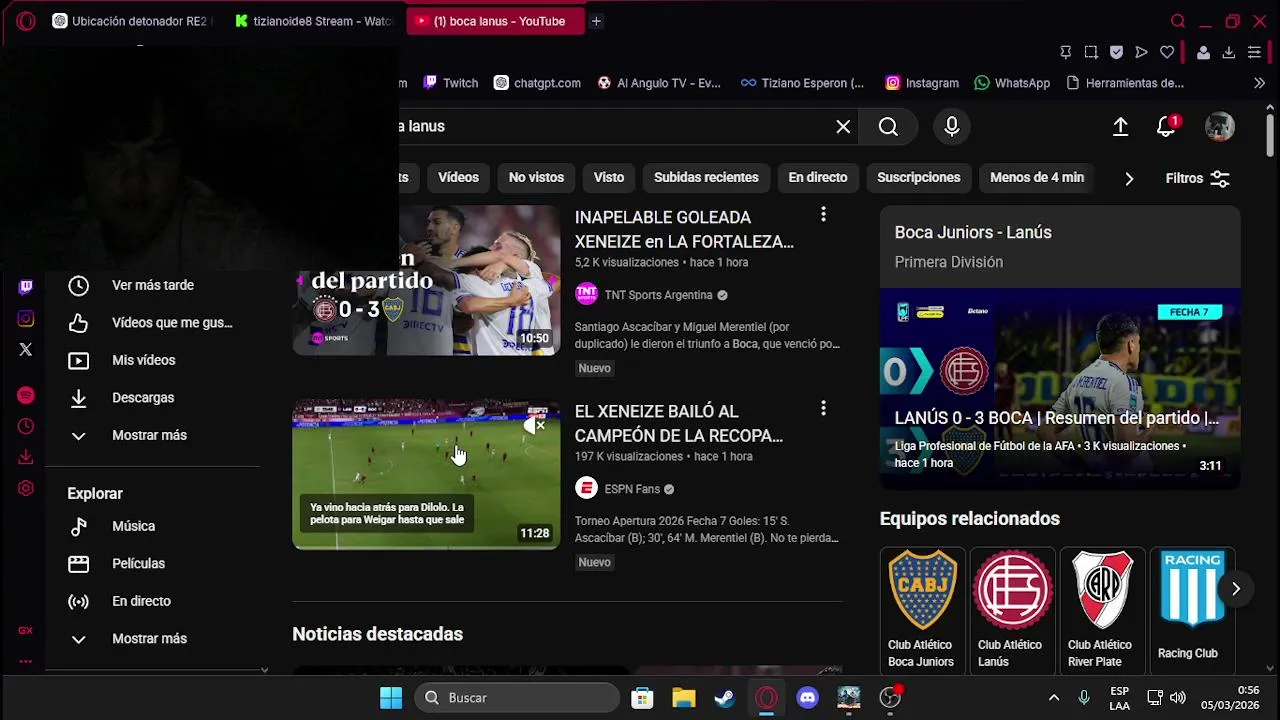Open the Filtros search filters
The image size is (1280, 720).
click(x=1197, y=178)
